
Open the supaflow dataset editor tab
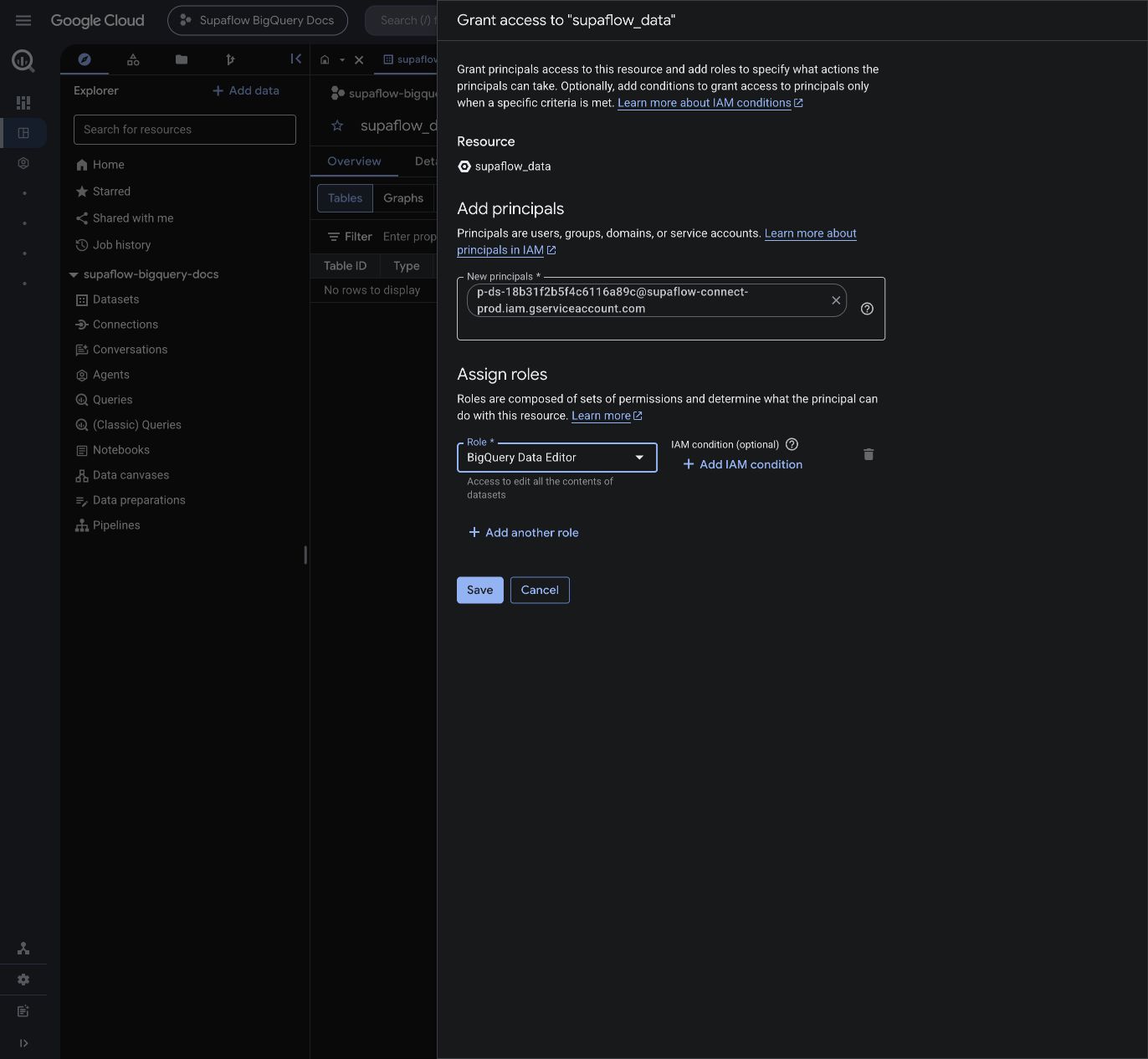click(410, 59)
